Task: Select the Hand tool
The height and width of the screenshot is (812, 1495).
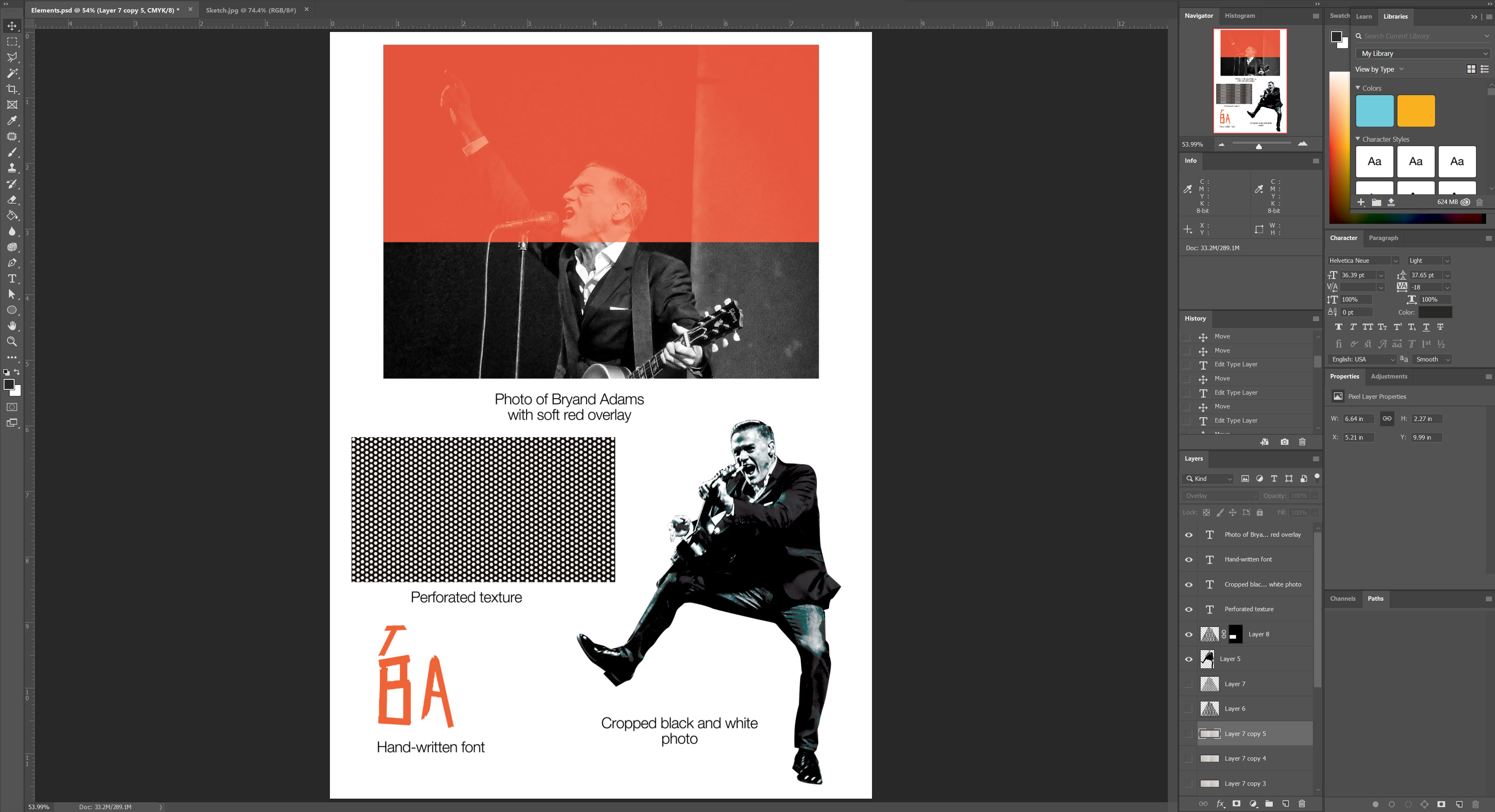Action: coord(12,325)
